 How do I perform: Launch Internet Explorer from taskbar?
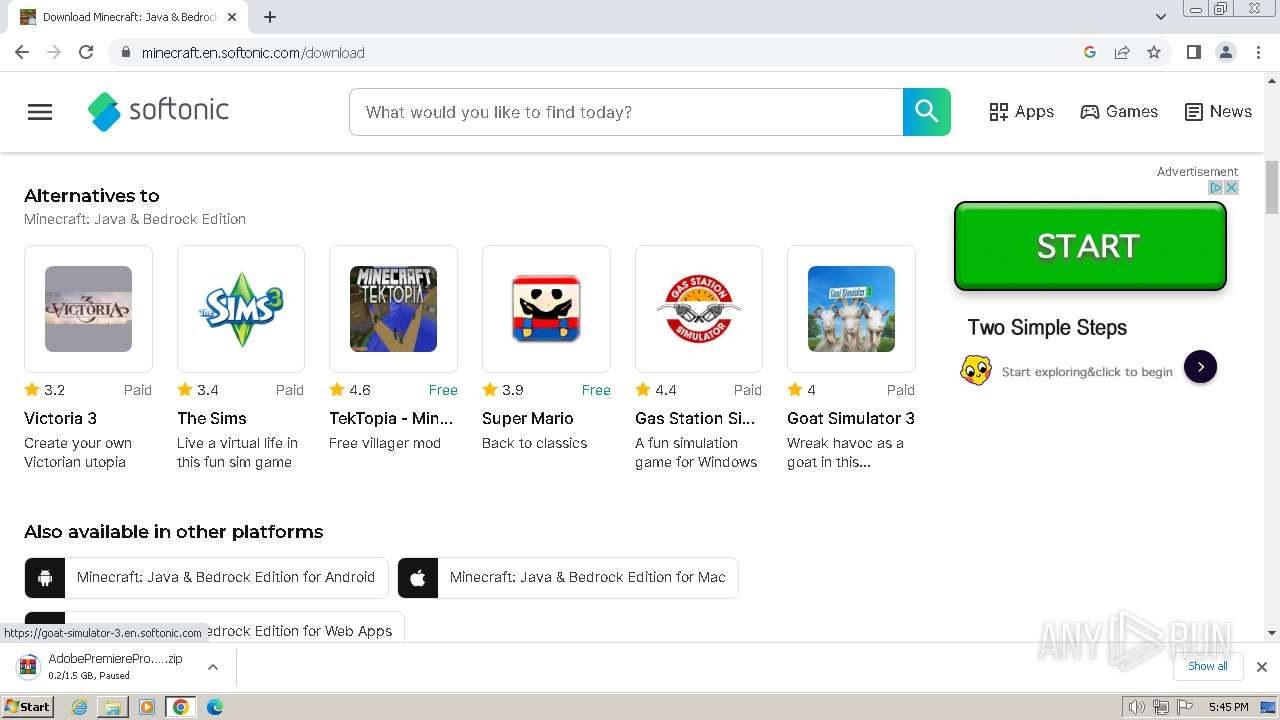80,707
